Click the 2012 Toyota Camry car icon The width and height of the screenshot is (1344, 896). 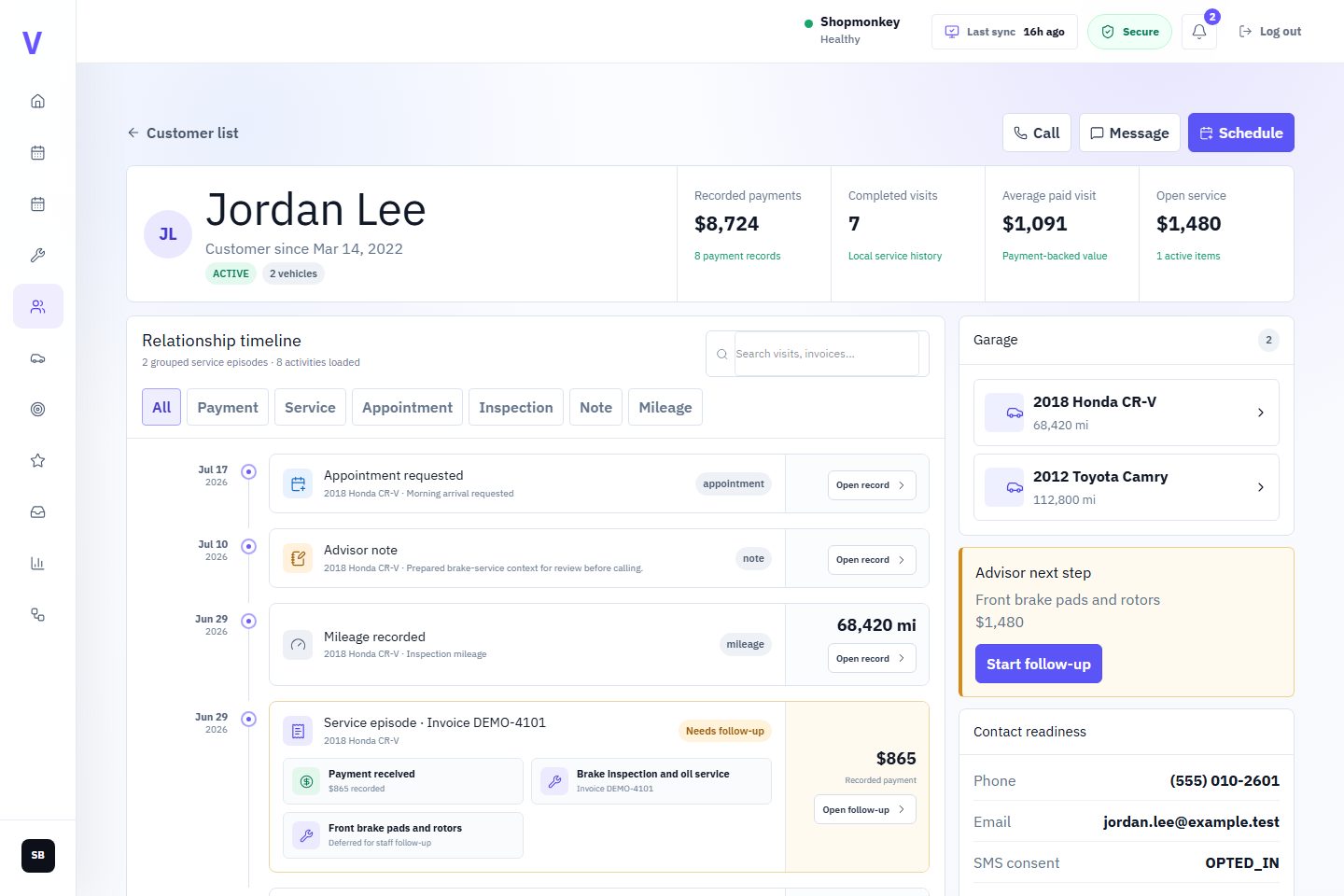click(1004, 487)
